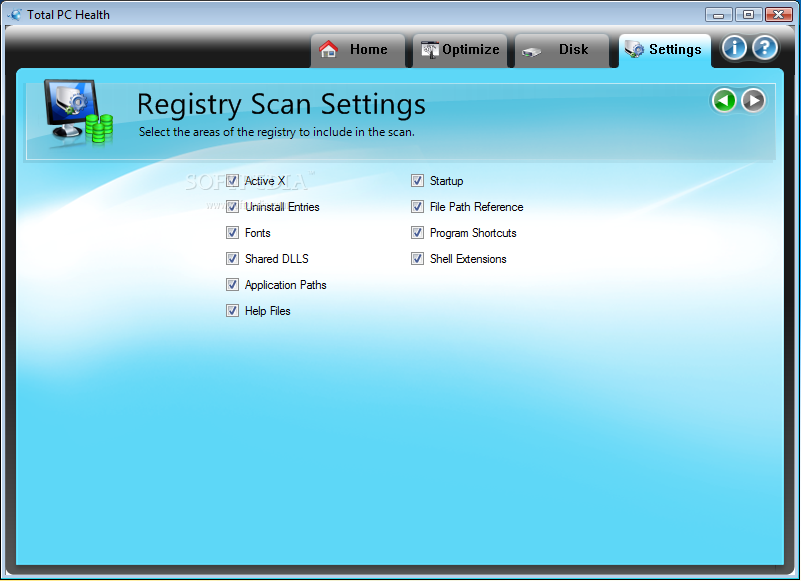801x581 pixels.
Task: Open help via question mark icon
Action: coord(765,48)
